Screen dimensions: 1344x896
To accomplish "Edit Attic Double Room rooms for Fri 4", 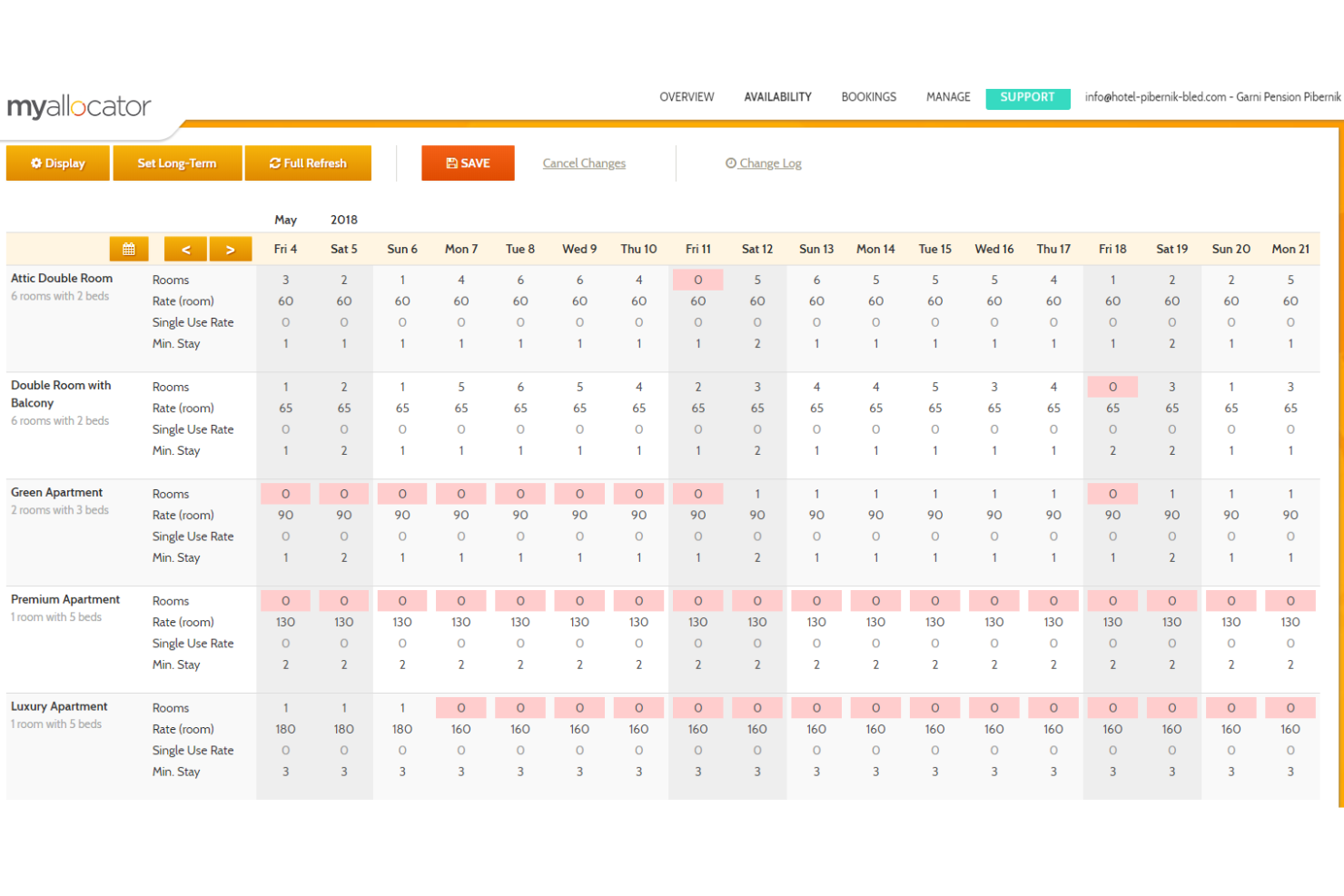I will (x=285, y=280).
